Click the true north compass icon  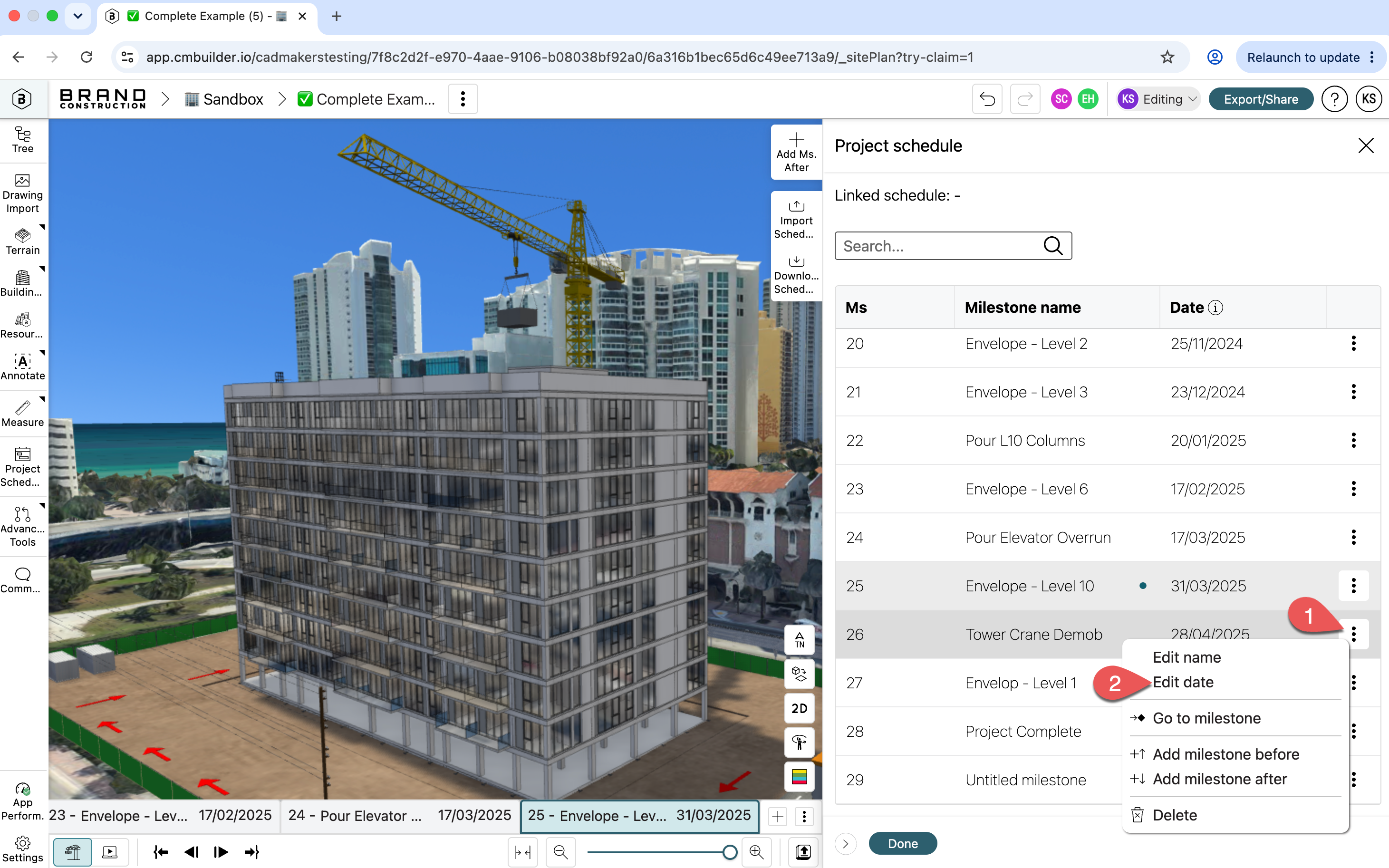coord(800,639)
